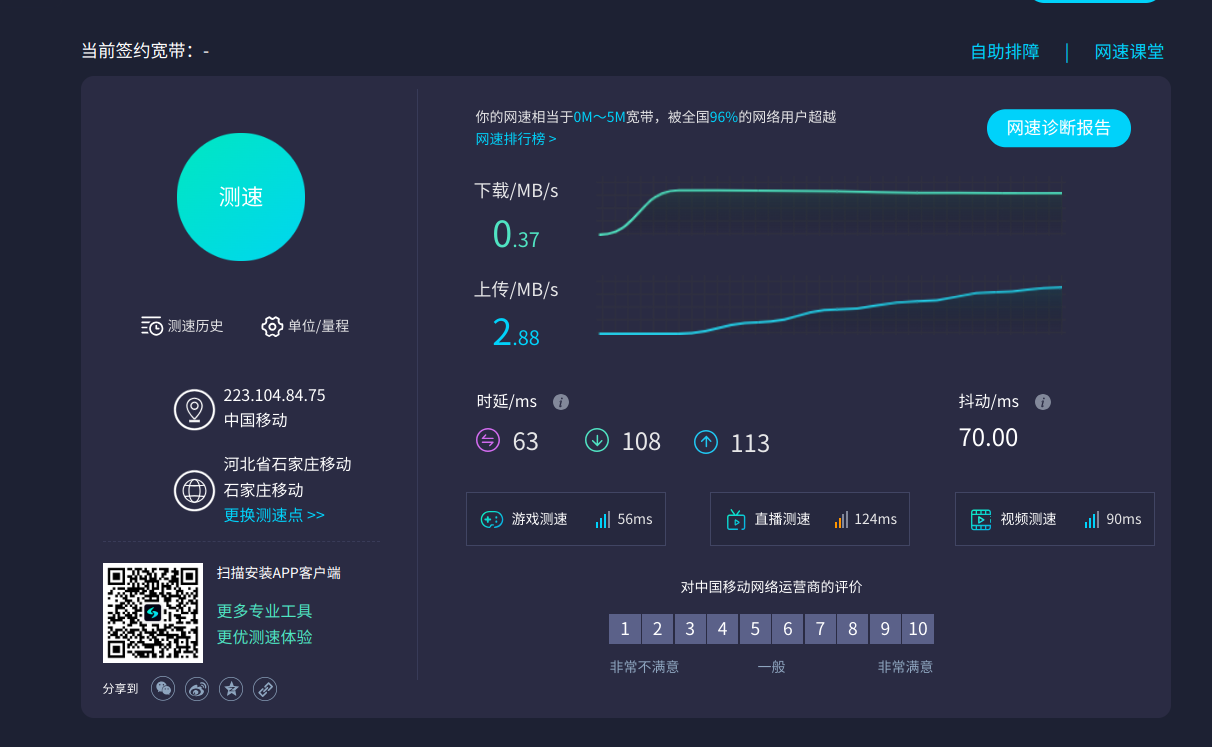Screen dimensions: 1212x747
Task: Rate the operator 5 out of 10
Action: (755, 629)
